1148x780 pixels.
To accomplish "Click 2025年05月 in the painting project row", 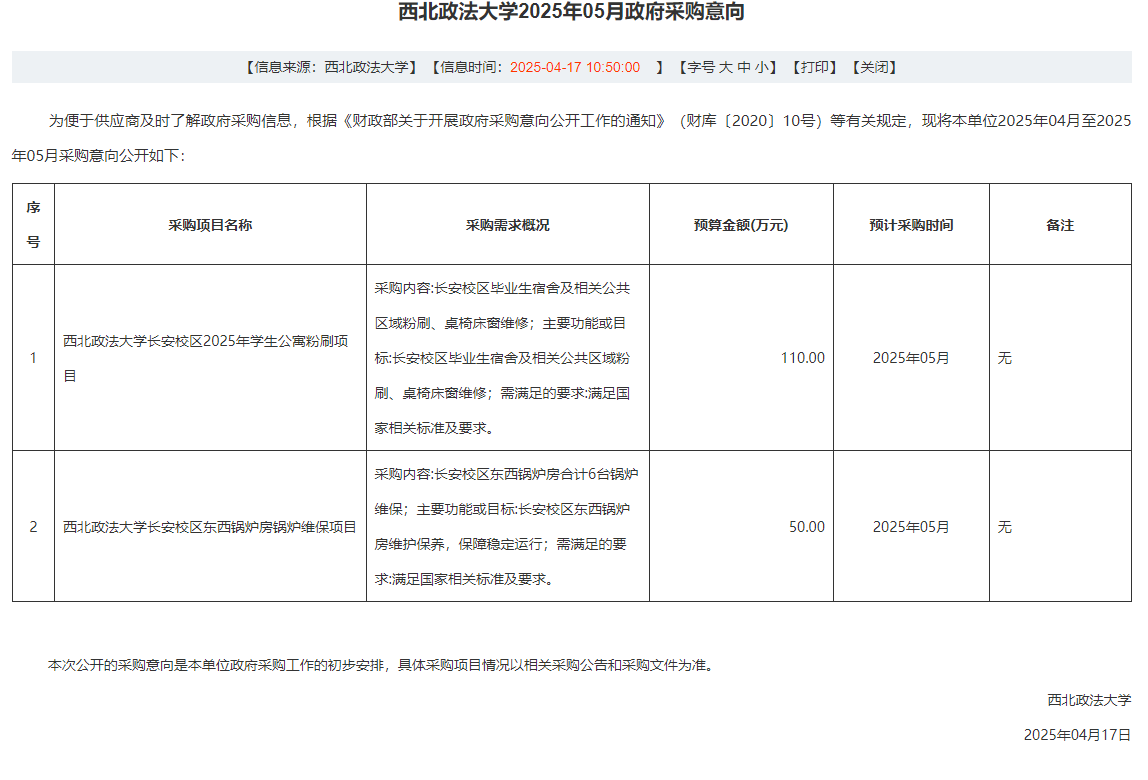I will [x=911, y=358].
